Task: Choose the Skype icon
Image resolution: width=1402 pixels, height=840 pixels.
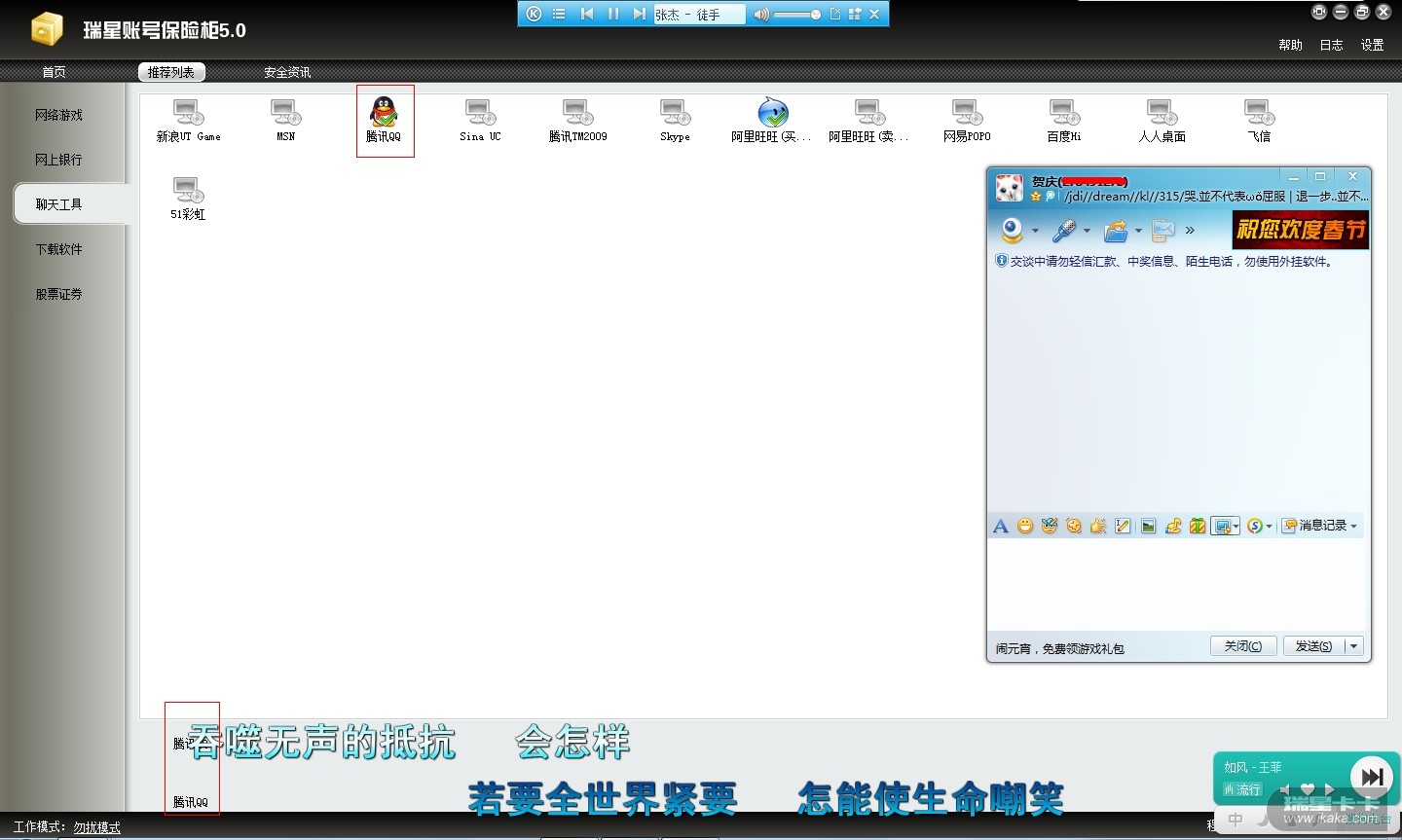Action: click(675, 121)
